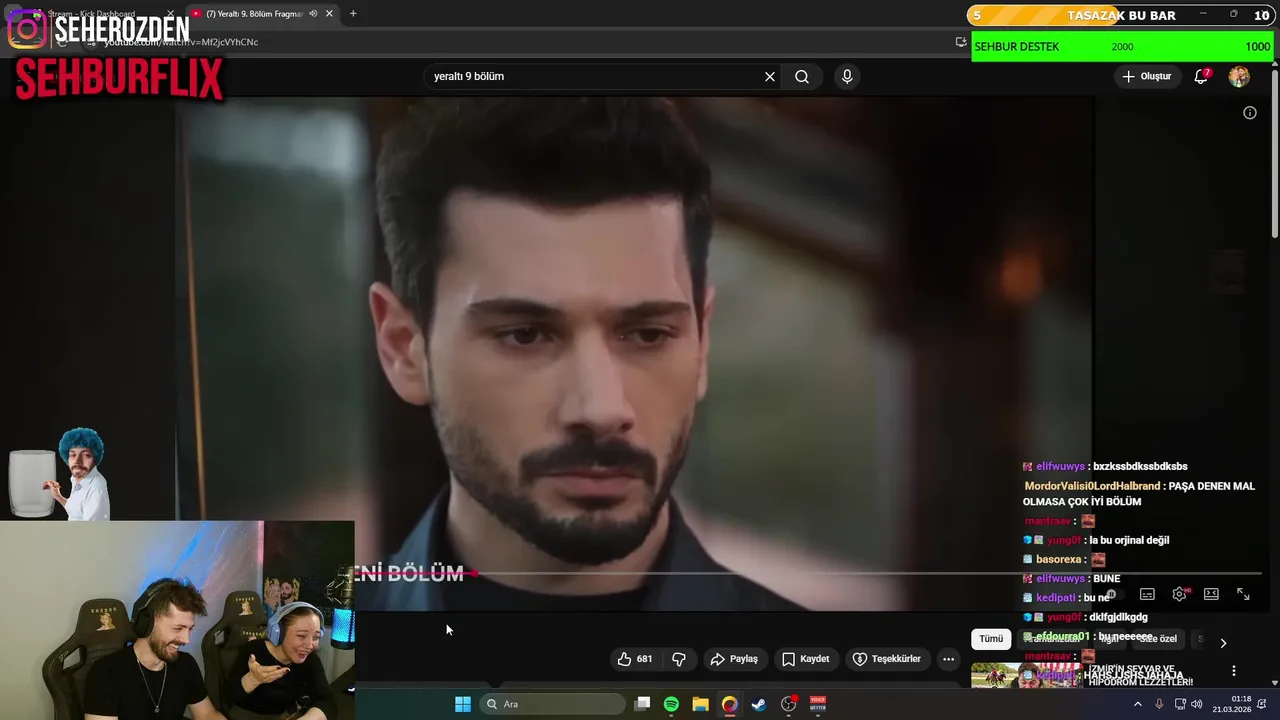Clear the YouTube search box text
Viewport: 1280px width, 720px height.
click(x=770, y=77)
